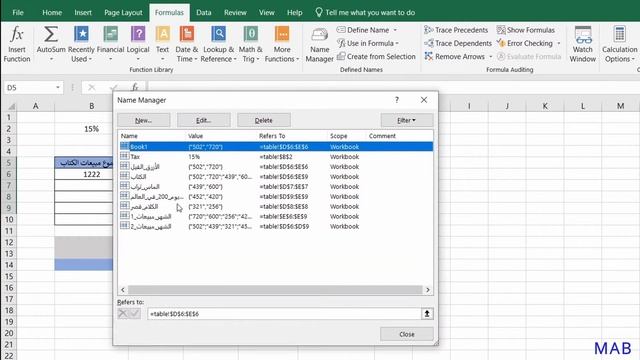Click the Name Manager help question mark
640x360 pixels.
397,100
